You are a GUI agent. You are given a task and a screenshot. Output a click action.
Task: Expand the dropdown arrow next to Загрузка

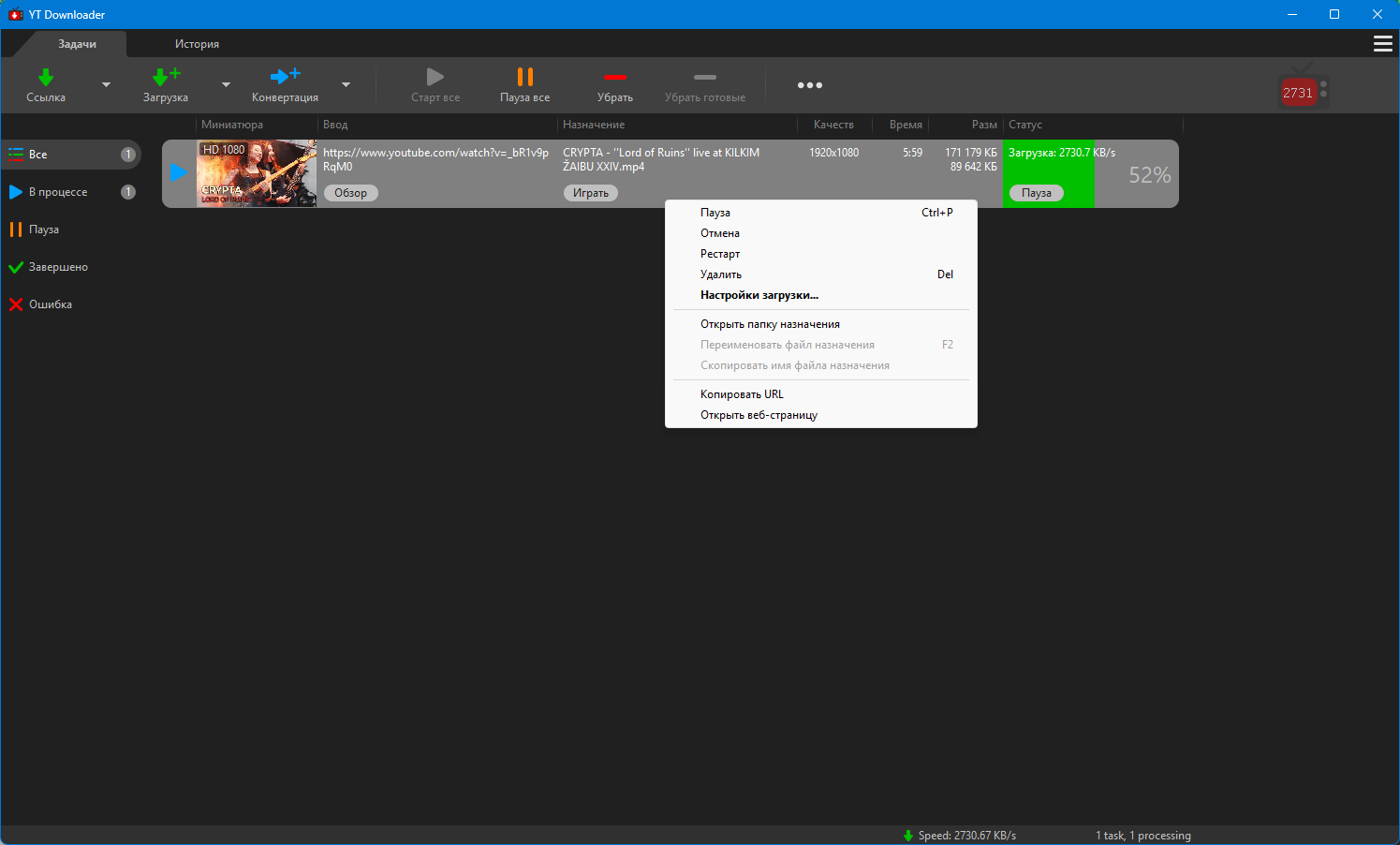(226, 85)
